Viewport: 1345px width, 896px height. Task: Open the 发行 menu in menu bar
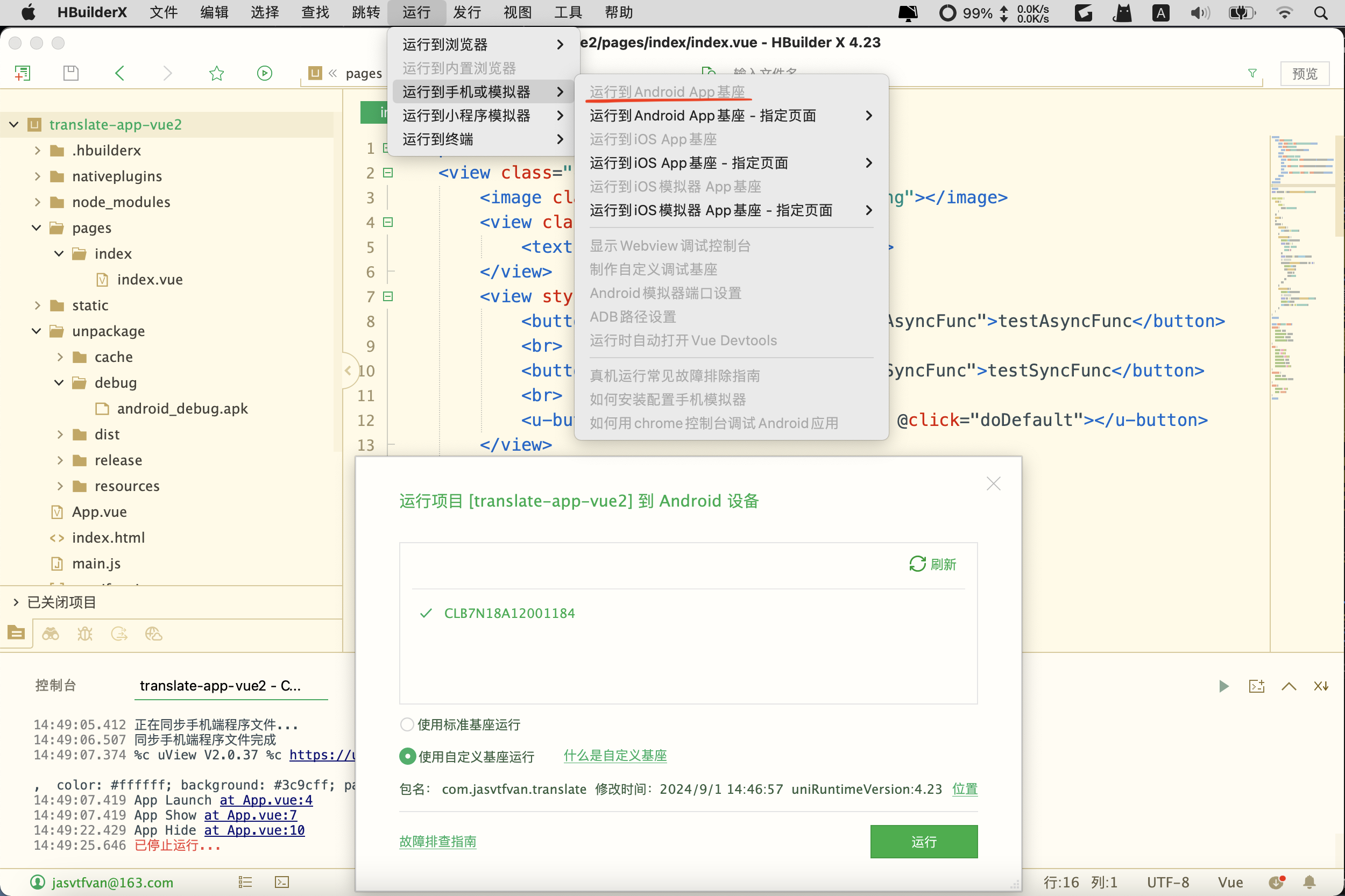pos(466,12)
